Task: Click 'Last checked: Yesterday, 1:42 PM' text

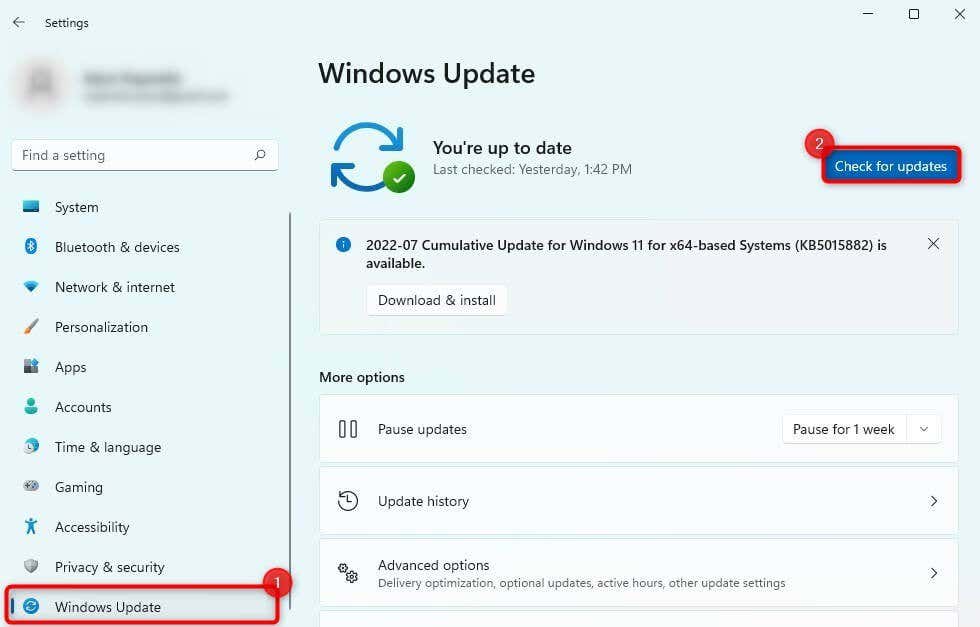Action: pos(532,169)
